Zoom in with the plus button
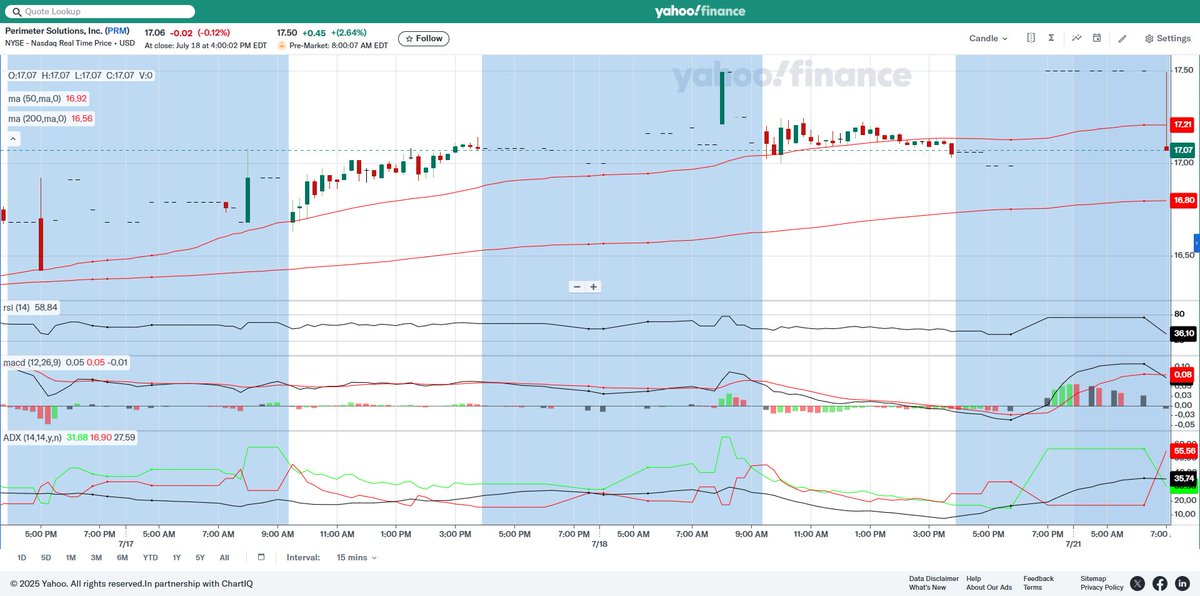This screenshot has width=1200, height=596. coord(593,287)
